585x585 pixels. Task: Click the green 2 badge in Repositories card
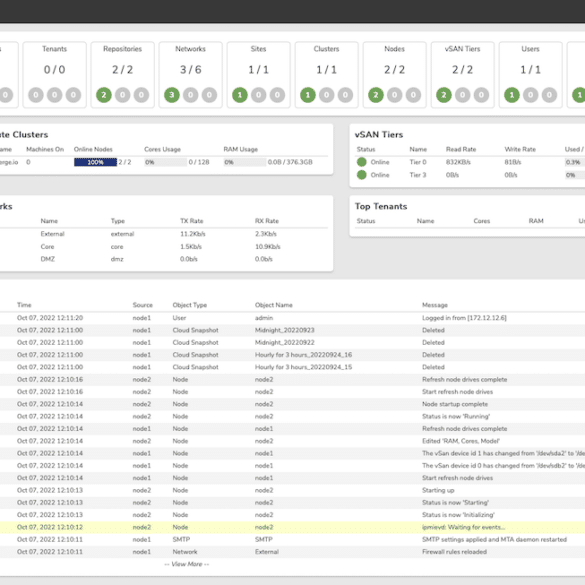click(104, 95)
